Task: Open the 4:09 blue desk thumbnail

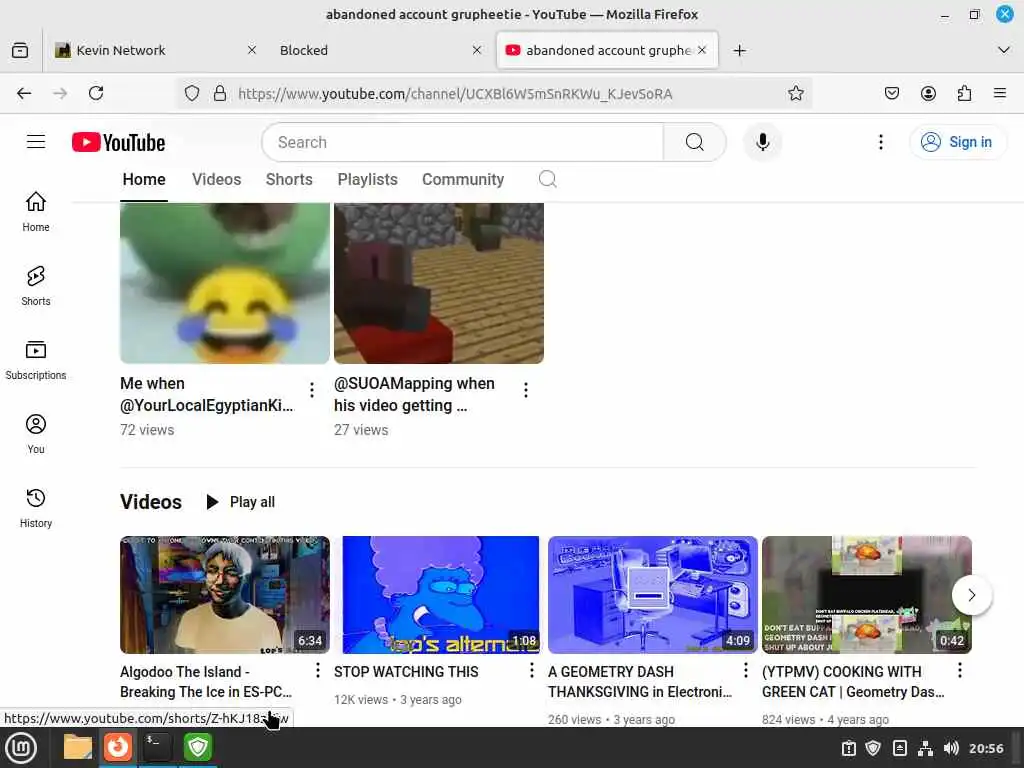Action: (652, 594)
